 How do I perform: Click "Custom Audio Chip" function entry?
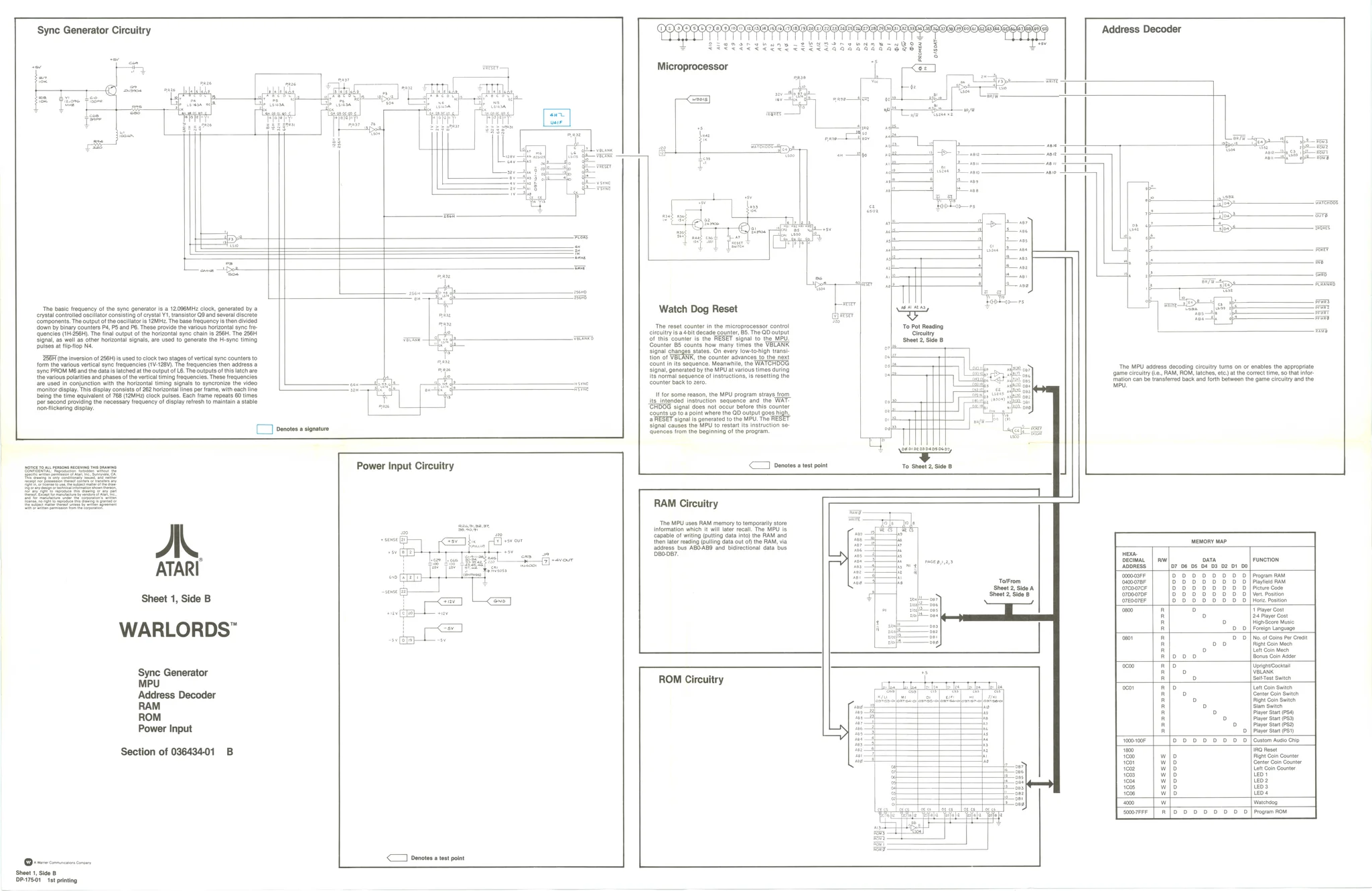(1276, 740)
